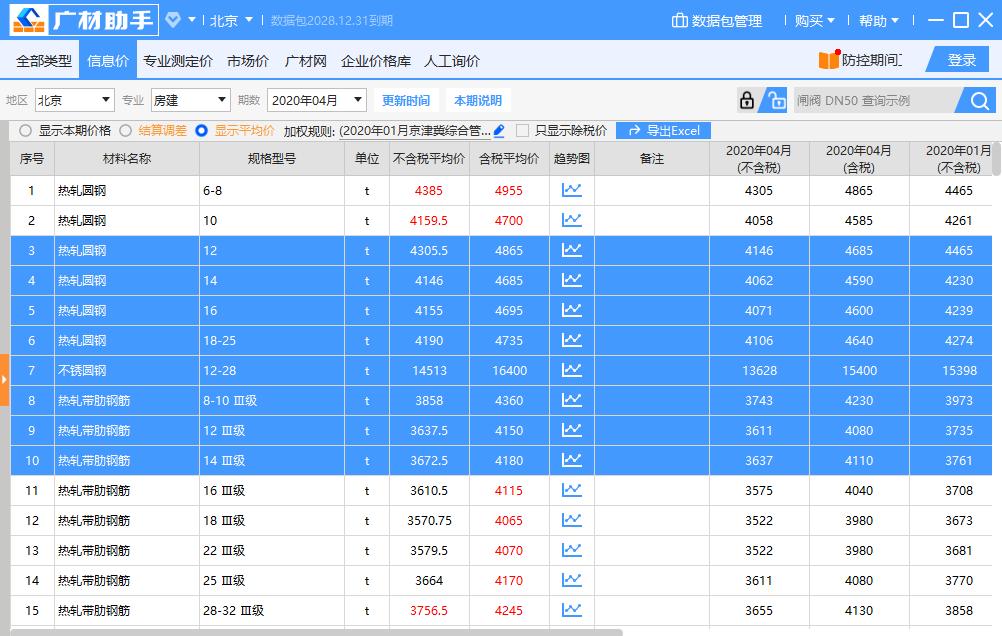Open trend chart for 热轧圆钢 6-8
Image resolution: width=1002 pixels, height=636 pixels.
click(x=571, y=190)
